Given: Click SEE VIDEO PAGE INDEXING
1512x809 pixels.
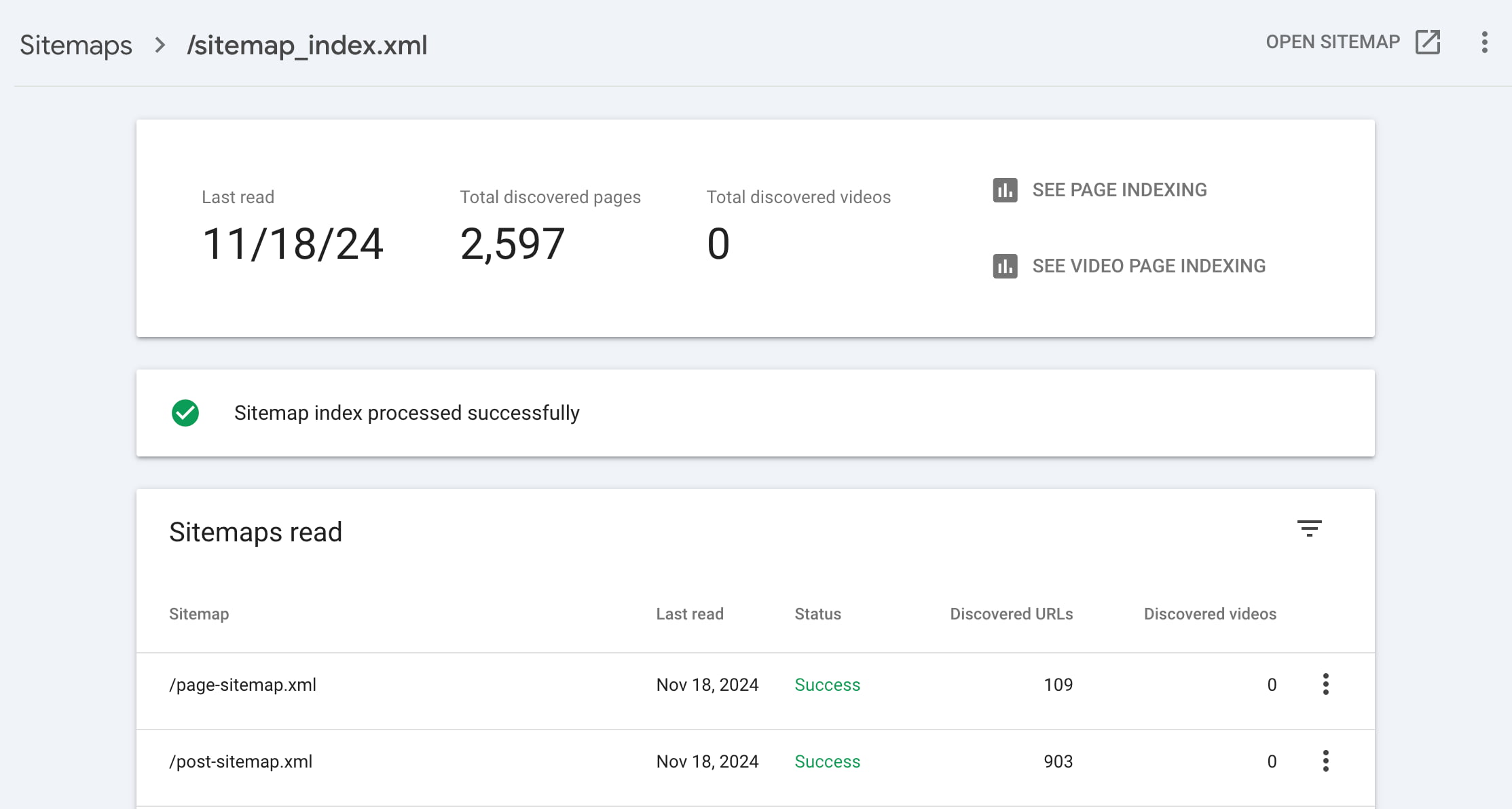Looking at the screenshot, I should click(1129, 266).
